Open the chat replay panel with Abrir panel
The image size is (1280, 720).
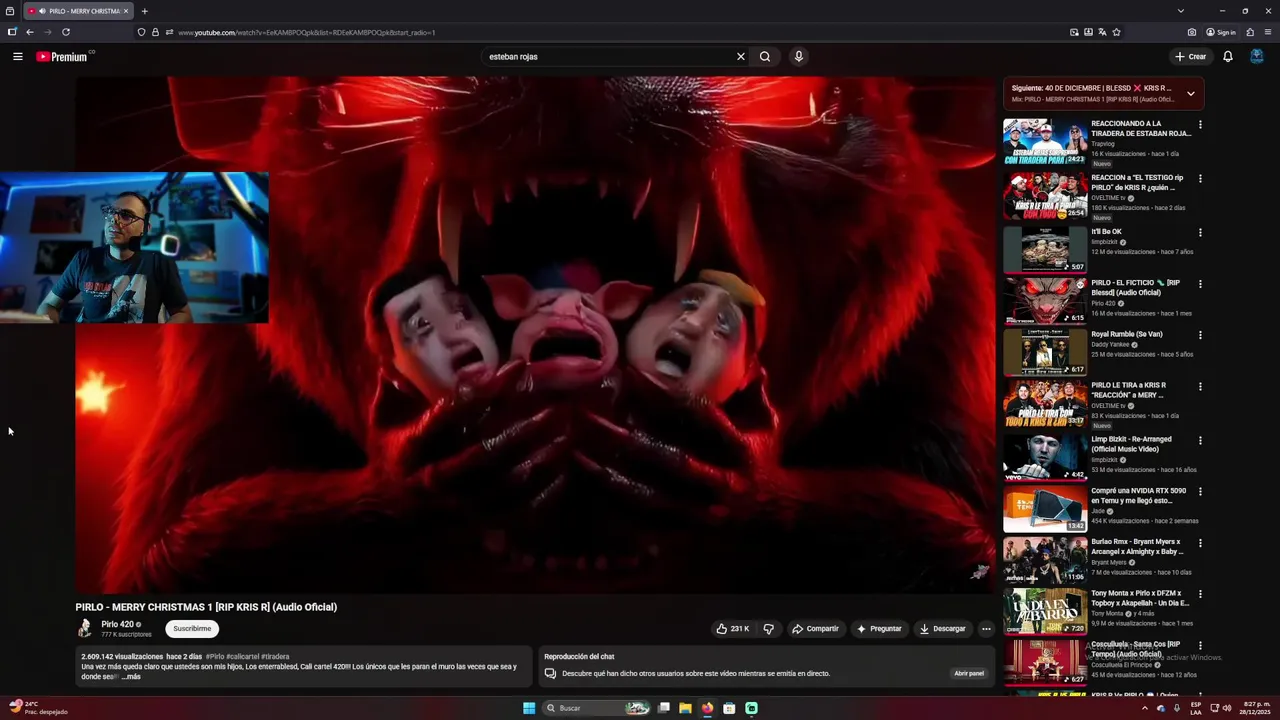pos(969,673)
